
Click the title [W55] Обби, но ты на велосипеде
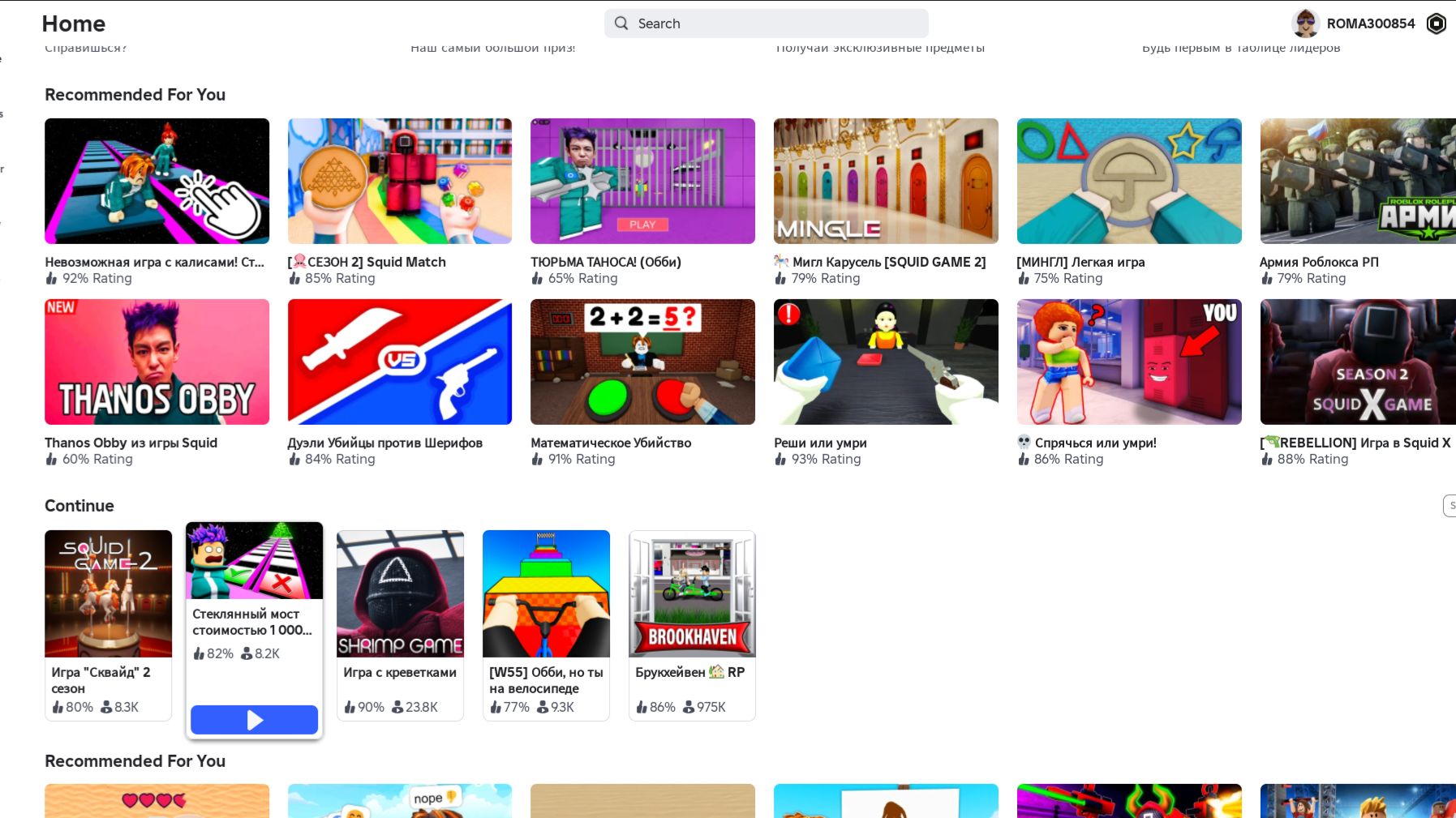coord(546,680)
